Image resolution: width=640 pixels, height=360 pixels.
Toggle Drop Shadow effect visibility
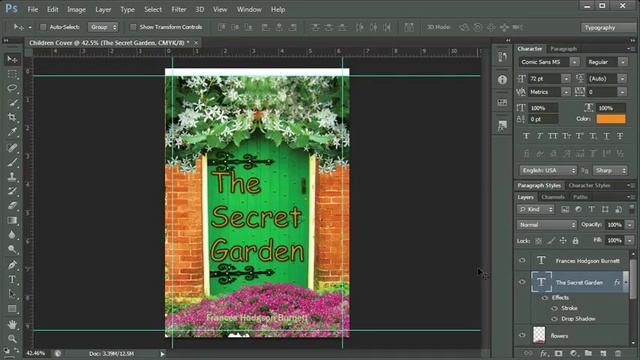coord(554,319)
